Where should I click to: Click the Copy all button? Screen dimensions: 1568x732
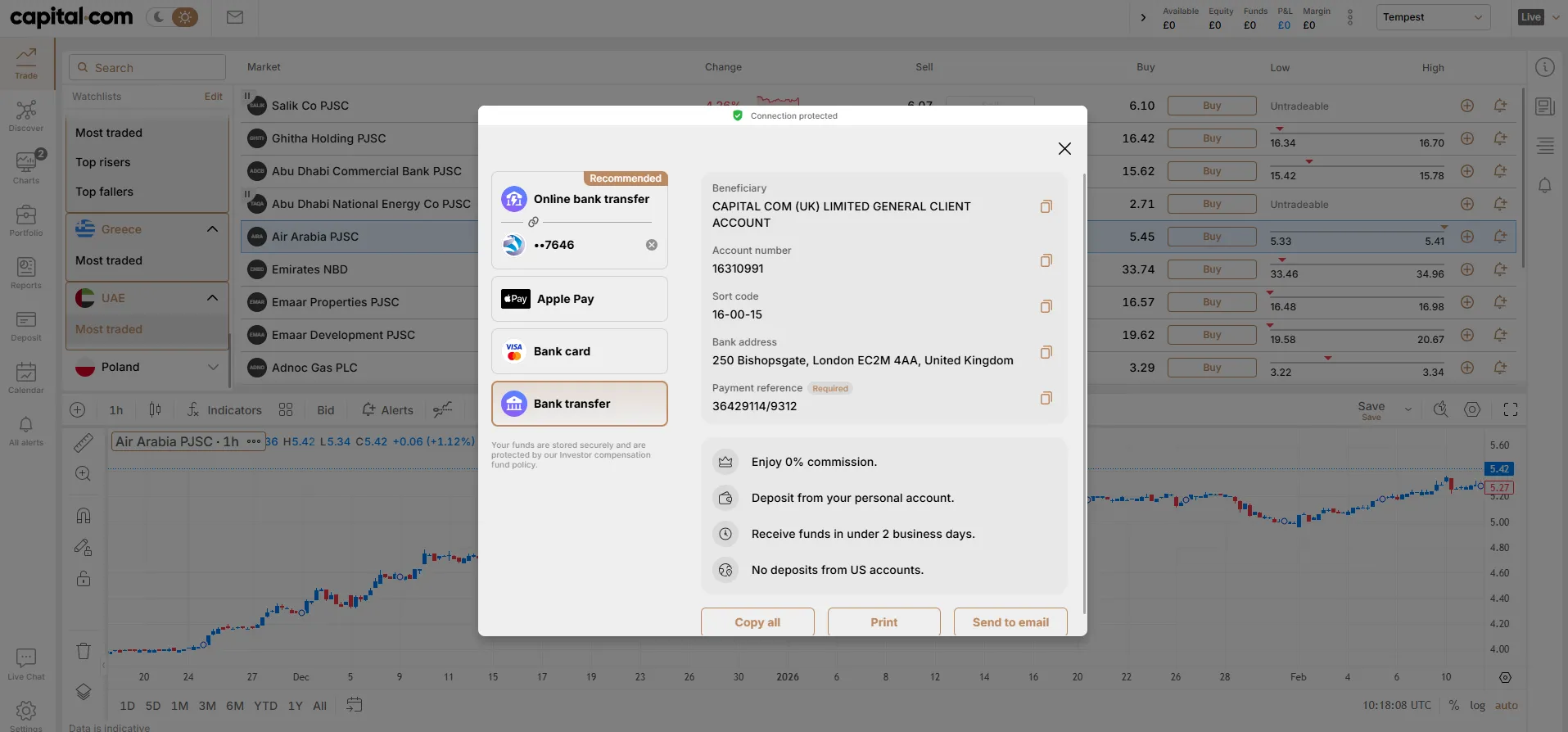[757, 622]
